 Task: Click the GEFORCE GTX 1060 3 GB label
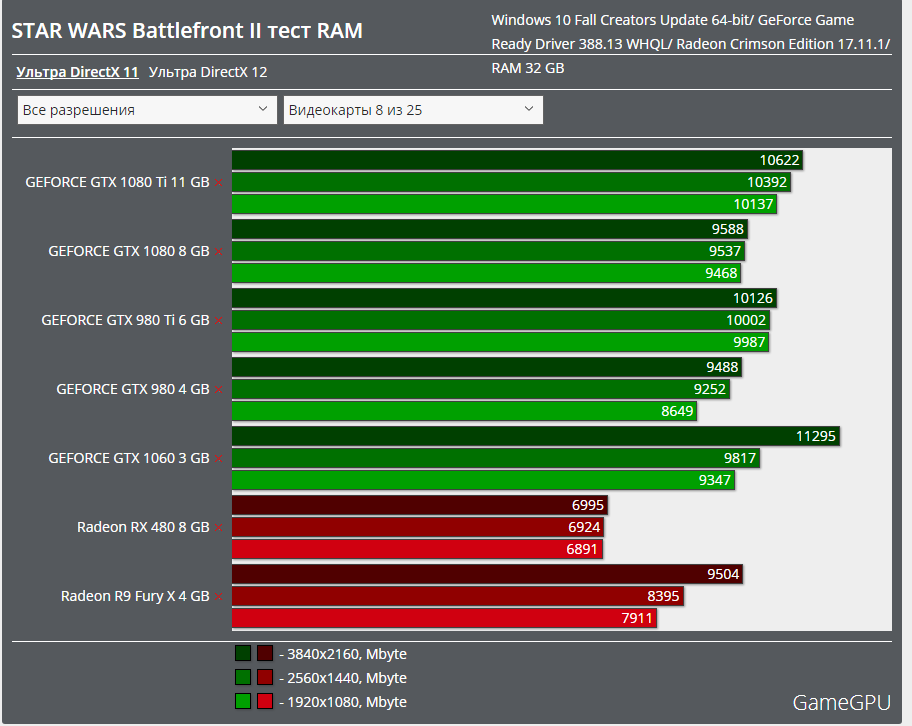click(129, 458)
